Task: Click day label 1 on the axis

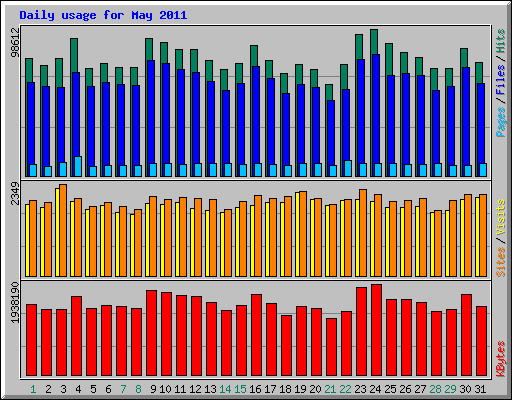Action: click(x=33, y=389)
